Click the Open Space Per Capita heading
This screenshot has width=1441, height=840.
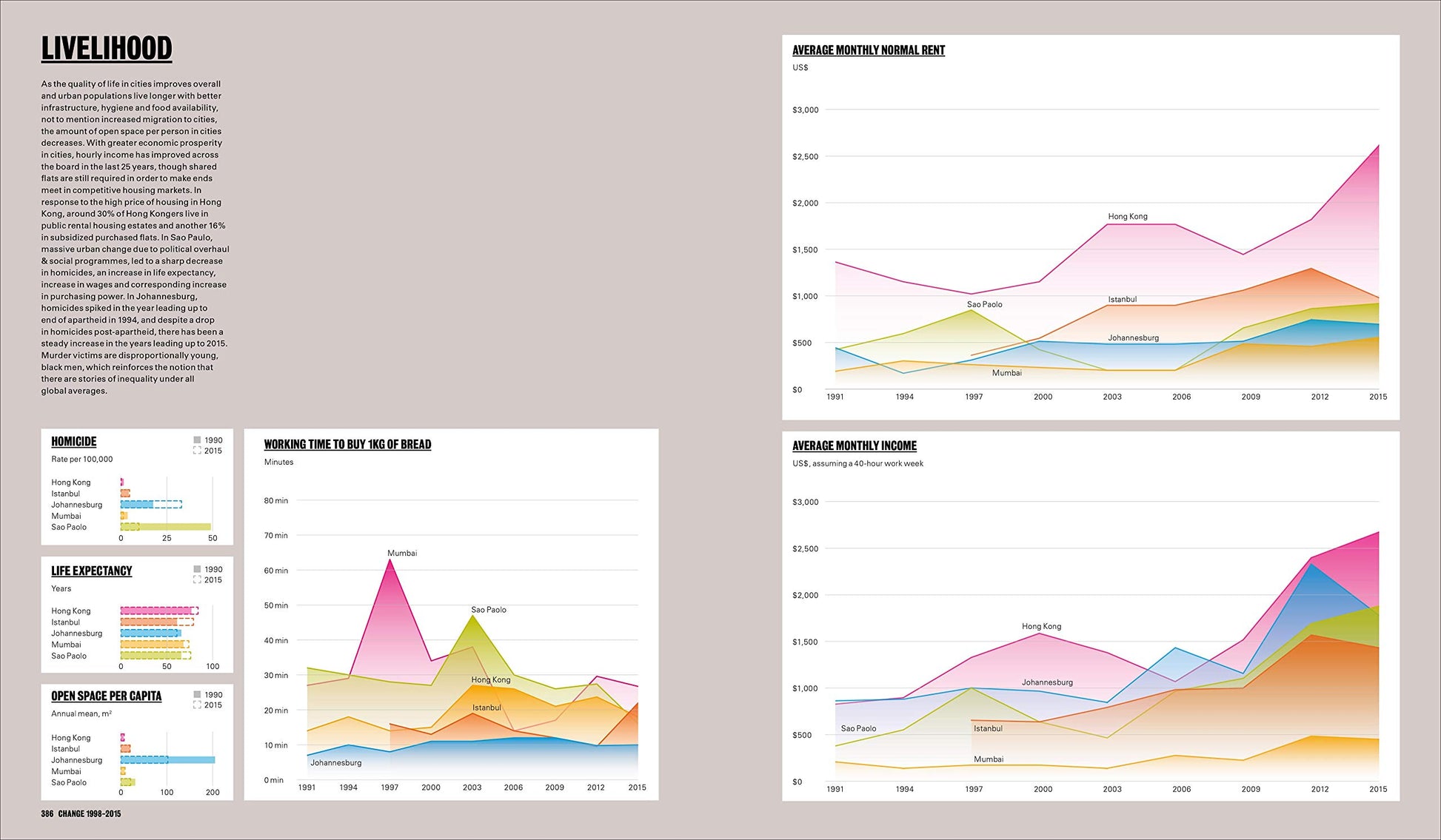tap(106, 696)
